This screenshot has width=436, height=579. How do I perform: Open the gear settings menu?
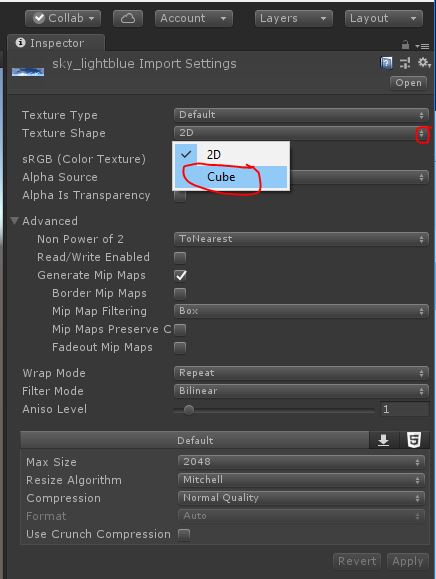point(424,63)
